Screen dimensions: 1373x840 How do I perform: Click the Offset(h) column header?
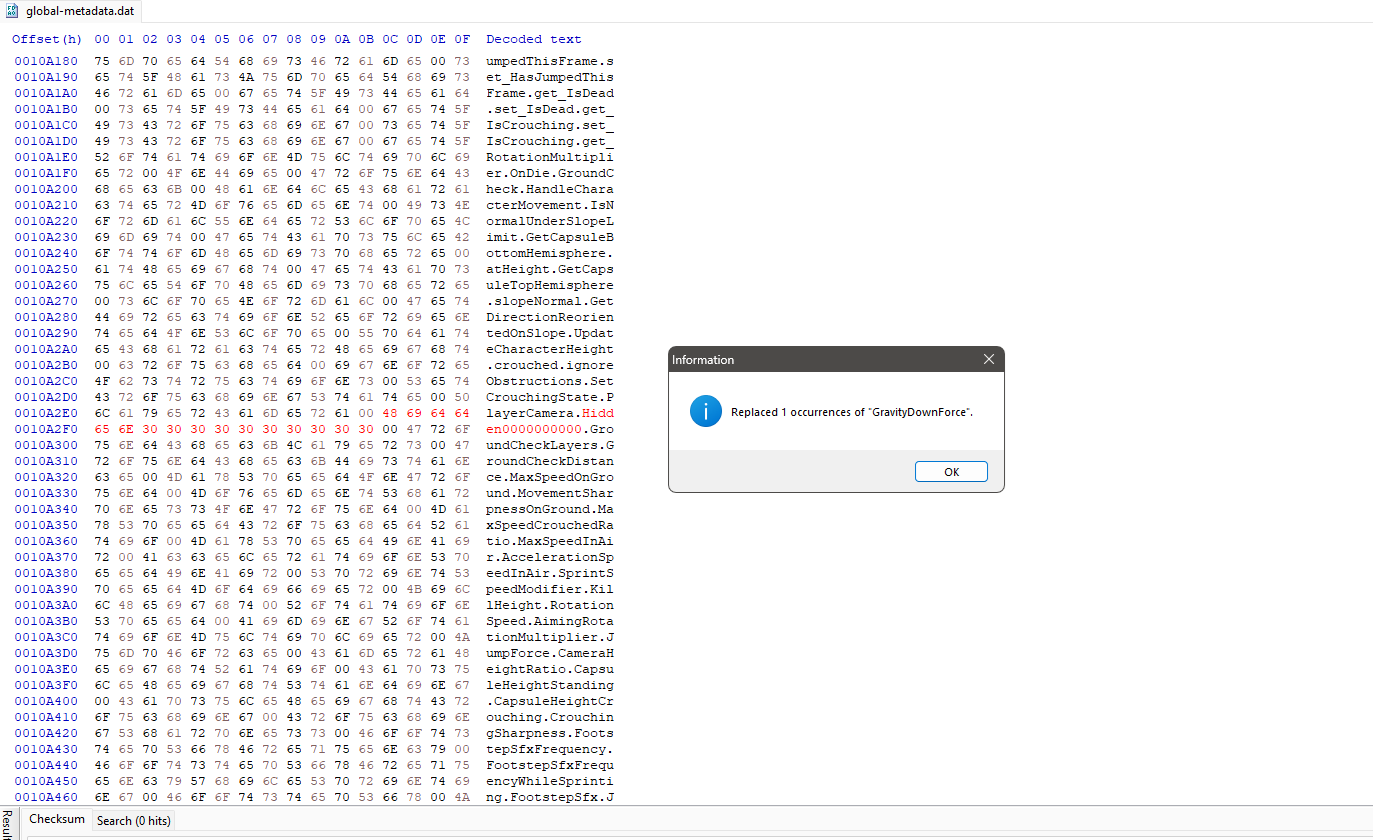click(x=47, y=40)
